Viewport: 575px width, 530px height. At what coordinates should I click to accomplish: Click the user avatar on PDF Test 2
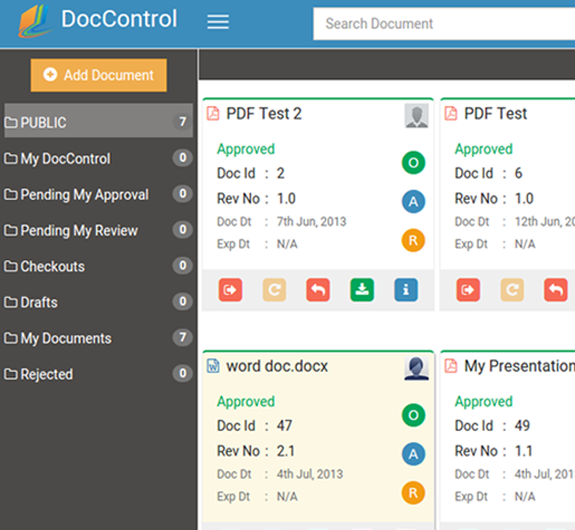pyautogui.click(x=416, y=116)
